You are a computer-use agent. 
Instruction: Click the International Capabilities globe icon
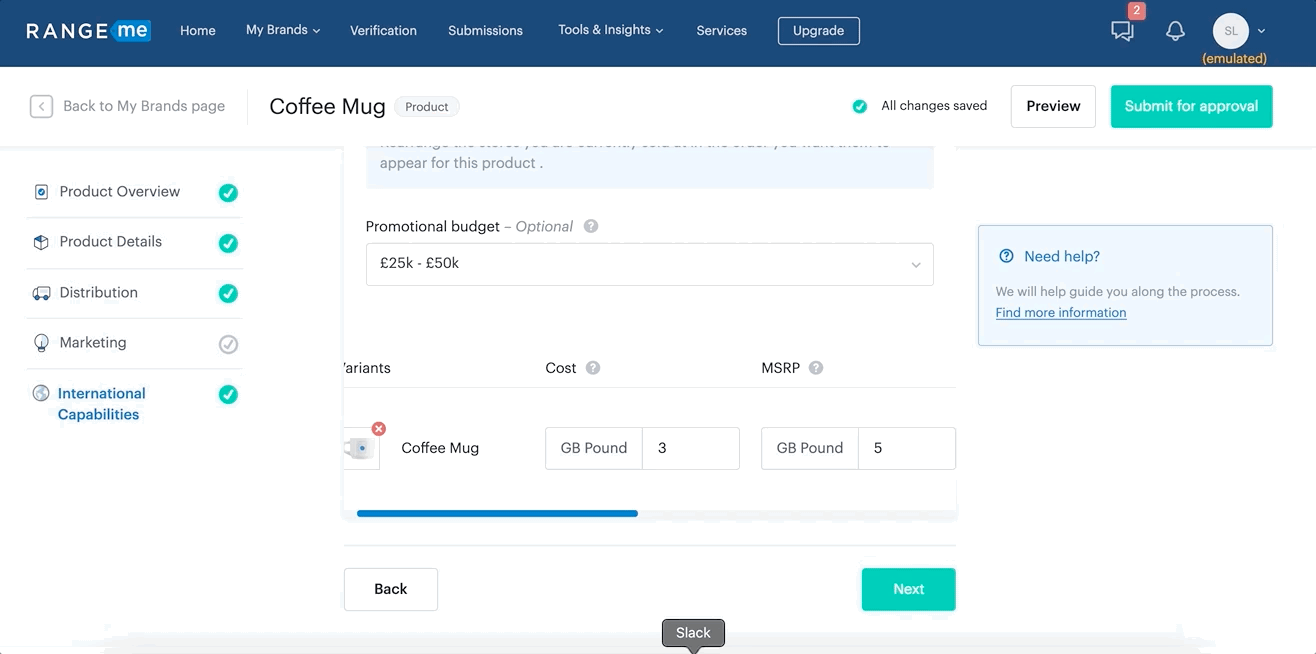41,393
